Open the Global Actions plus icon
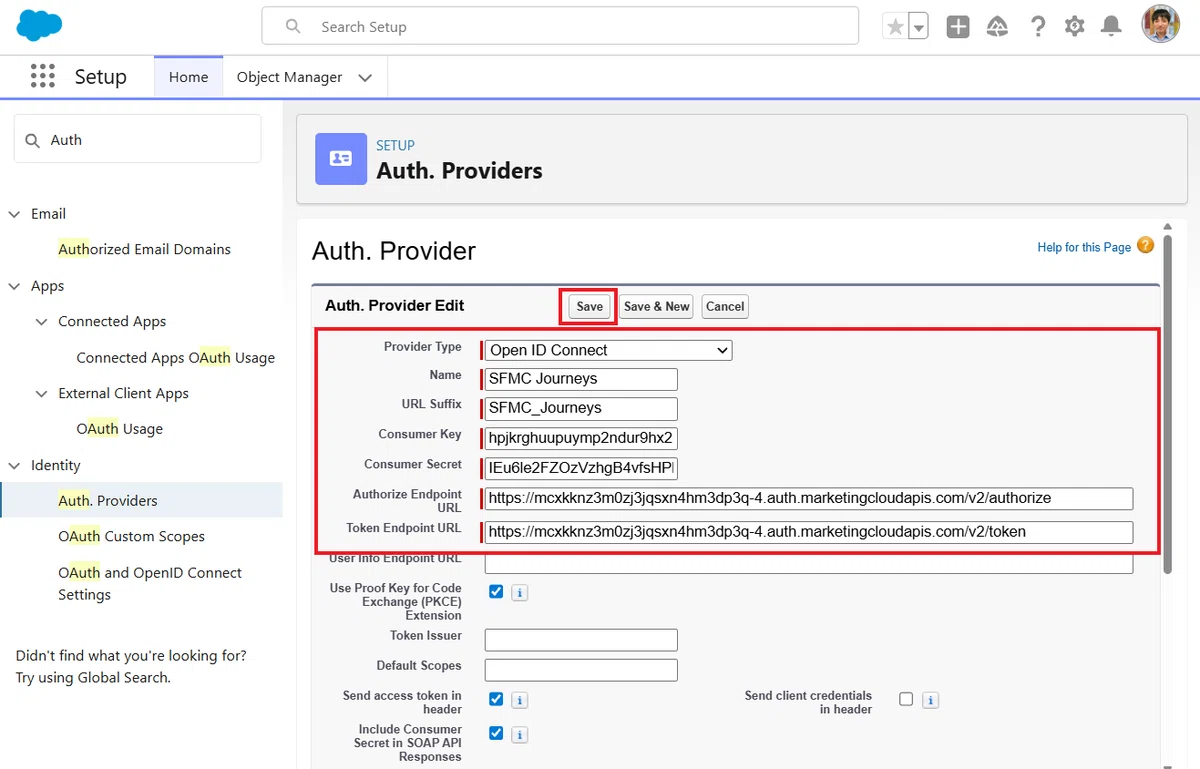The width and height of the screenshot is (1200, 769). pos(958,27)
